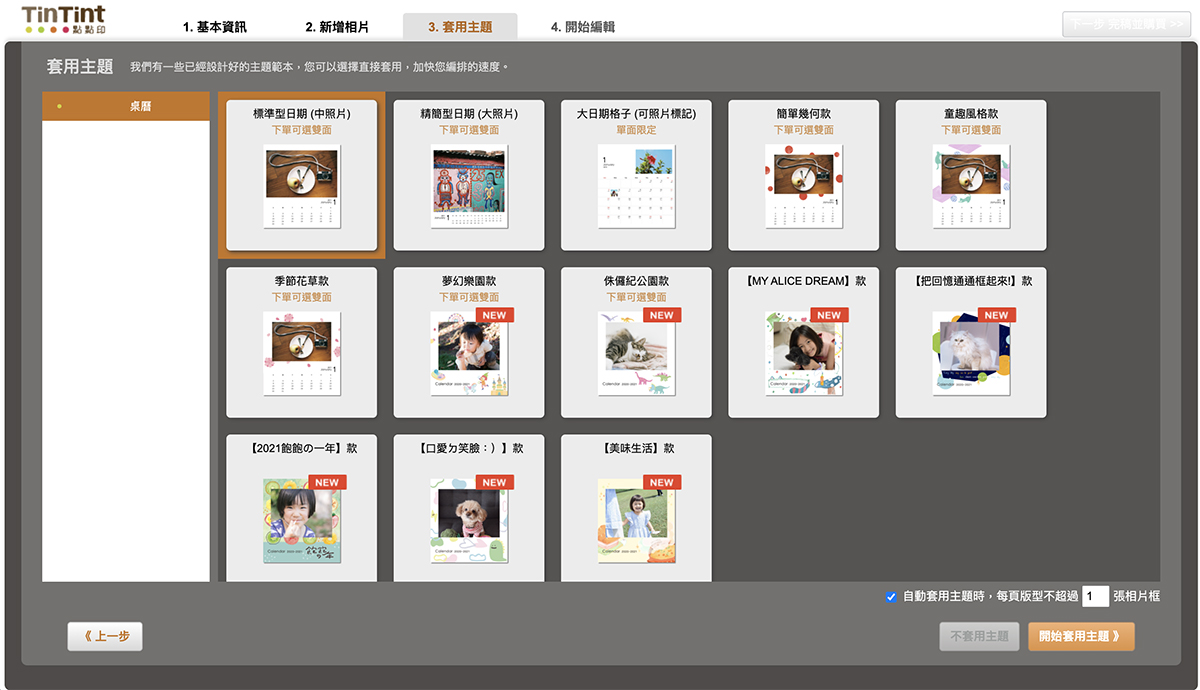
Task: Choose the 童趣風格款 theme thumbnail
Action: (971, 175)
